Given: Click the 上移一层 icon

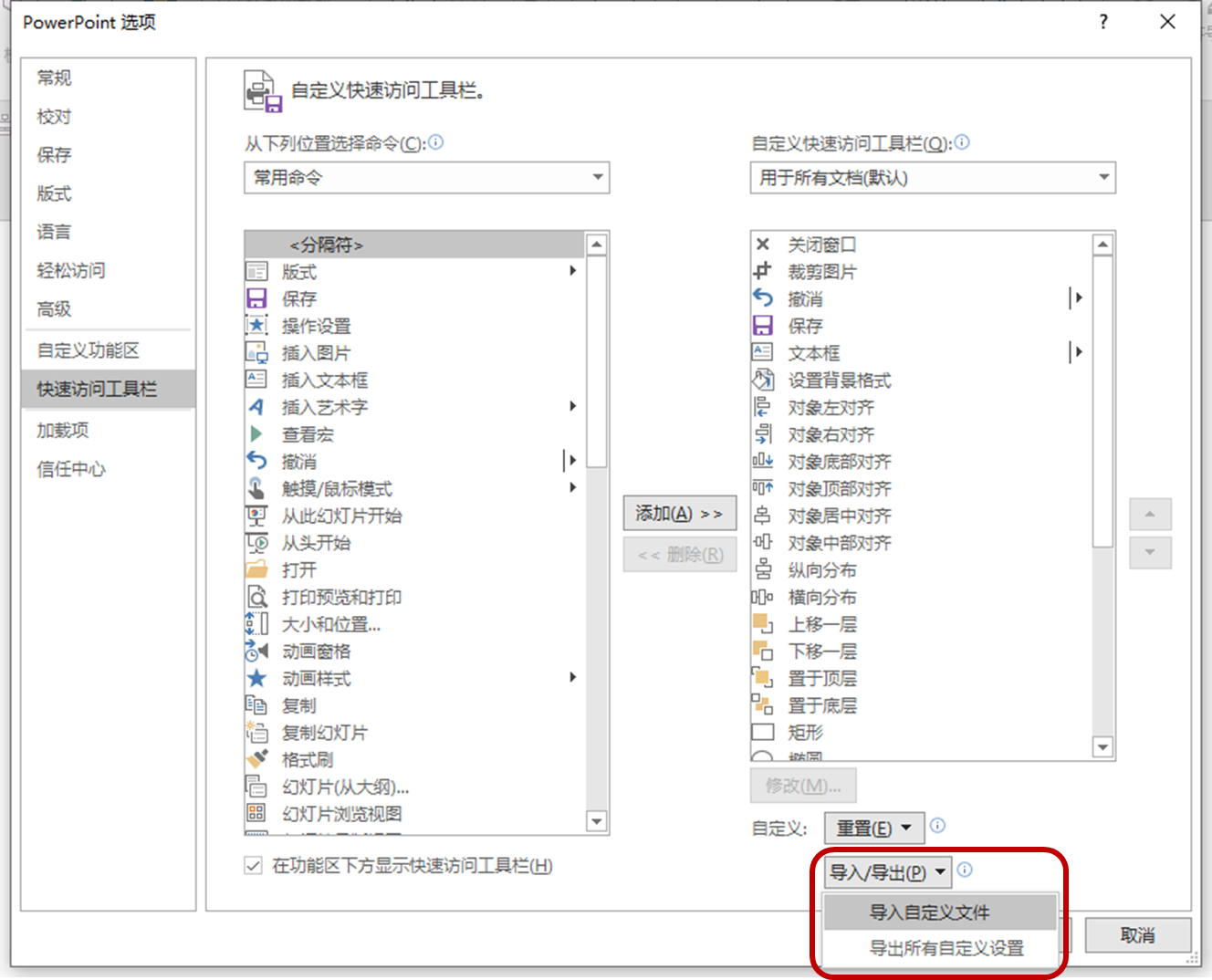Looking at the screenshot, I should coord(763,624).
